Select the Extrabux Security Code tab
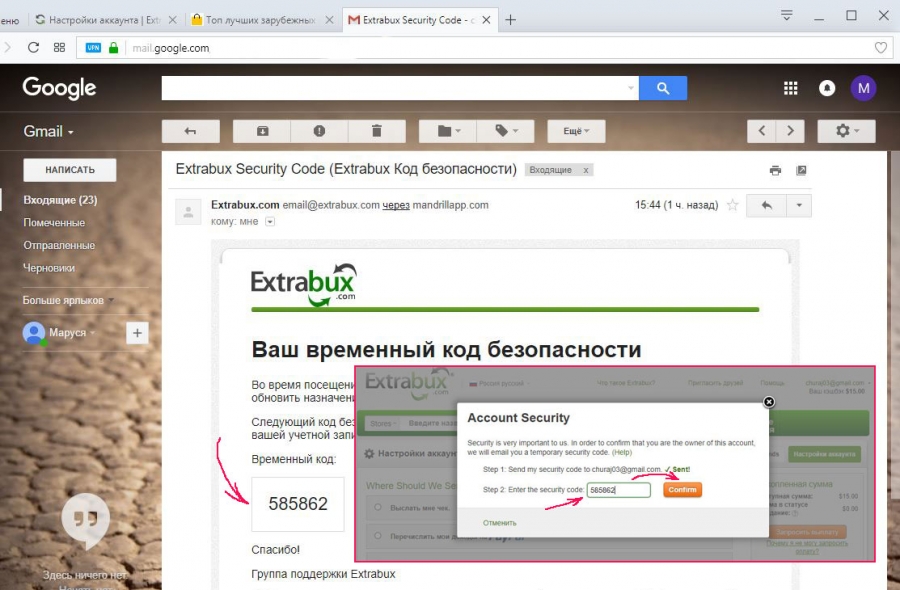This screenshot has width=900, height=590. coord(413,20)
